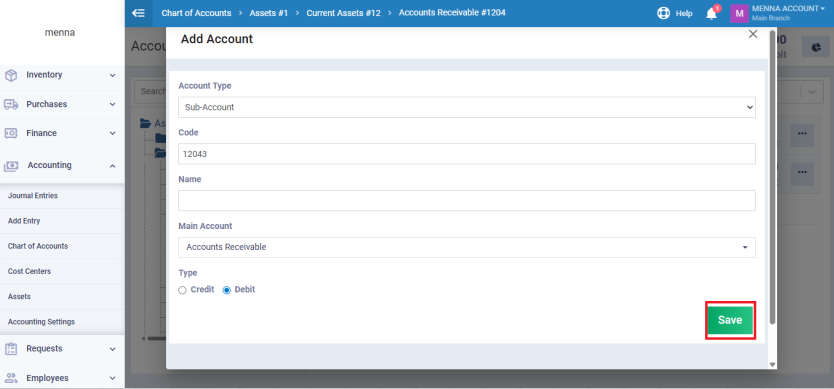Go to Cost Centers in the sidebar
Image resolution: width=834 pixels, height=389 pixels.
point(29,271)
